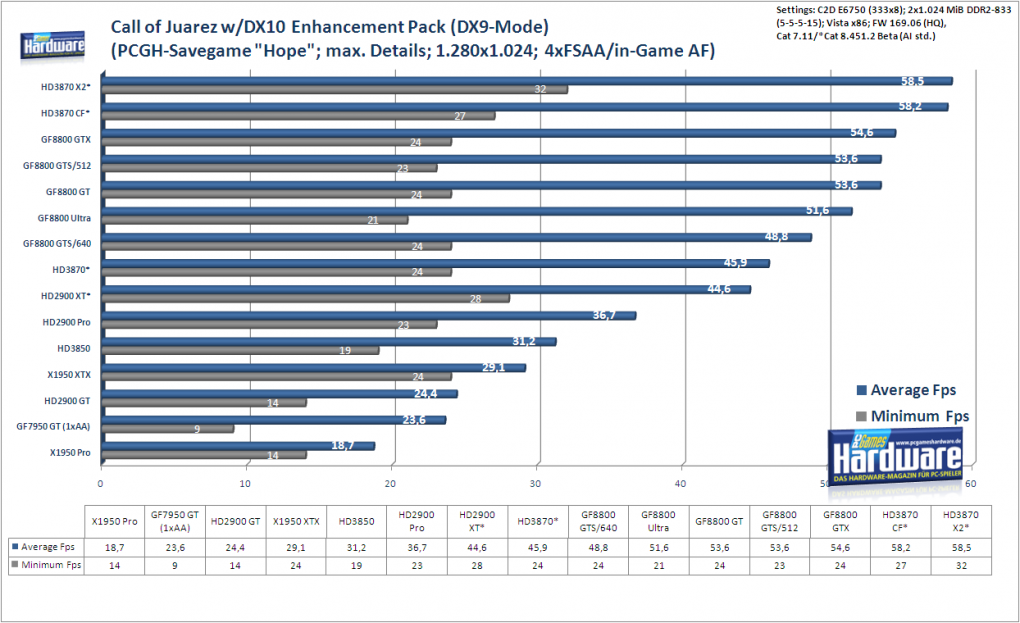The image size is (1020, 623).
Task: Click the '54,6' value on GF8800 GTX bar
Action: (862, 133)
